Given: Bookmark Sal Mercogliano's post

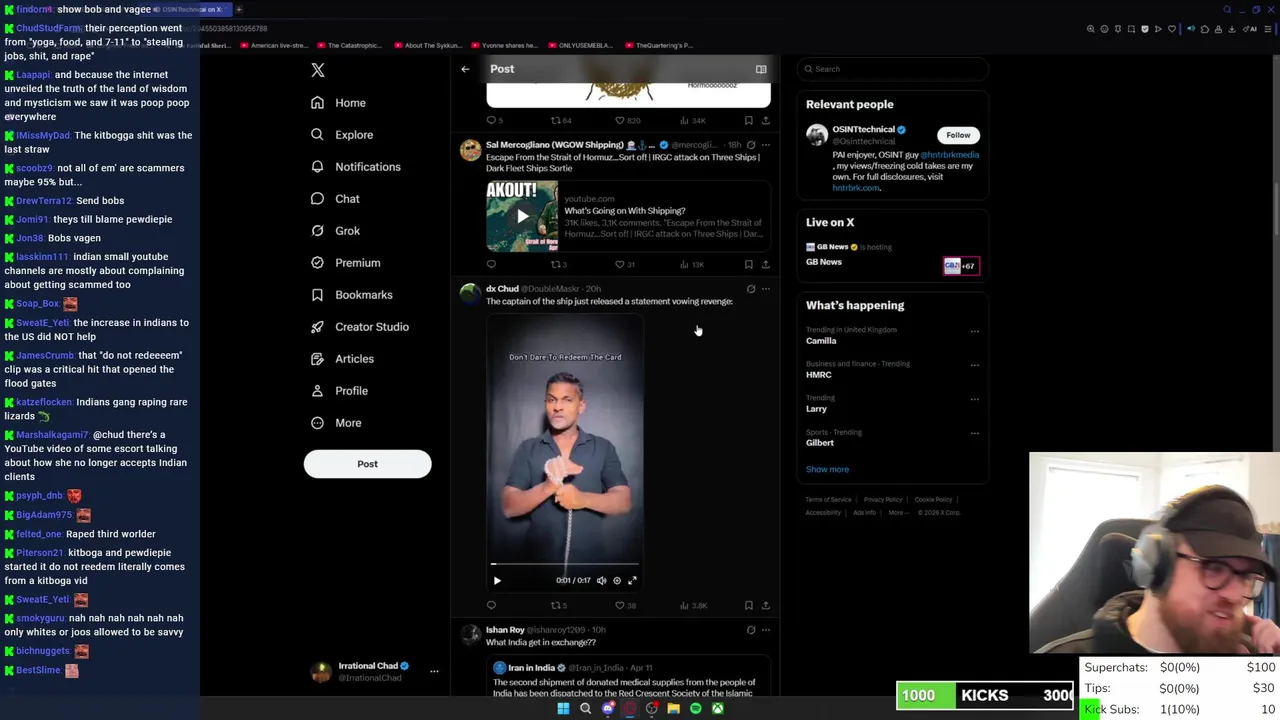Looking at the screenshot, I should point(748,265).
